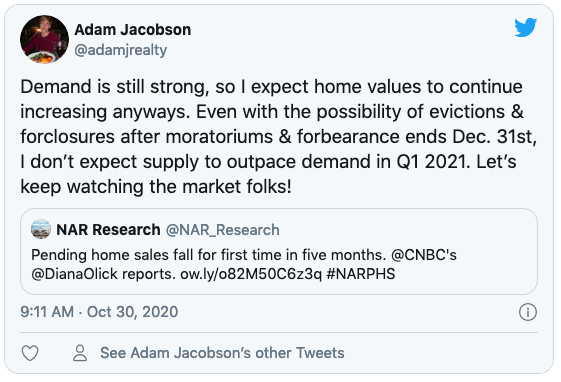Click the Q1 2021 sentence in tweet
The image size is (561, 382).
pos(245,162)
